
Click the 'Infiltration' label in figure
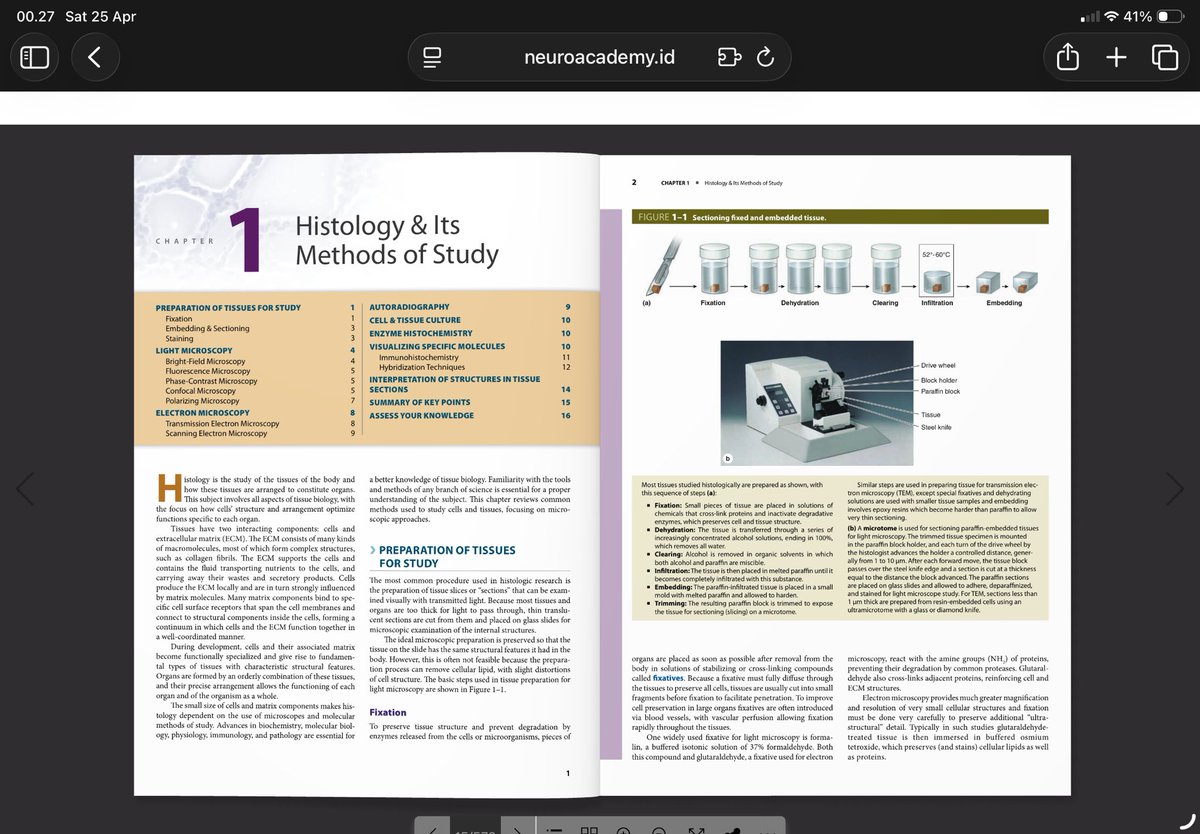coord(937,302)
